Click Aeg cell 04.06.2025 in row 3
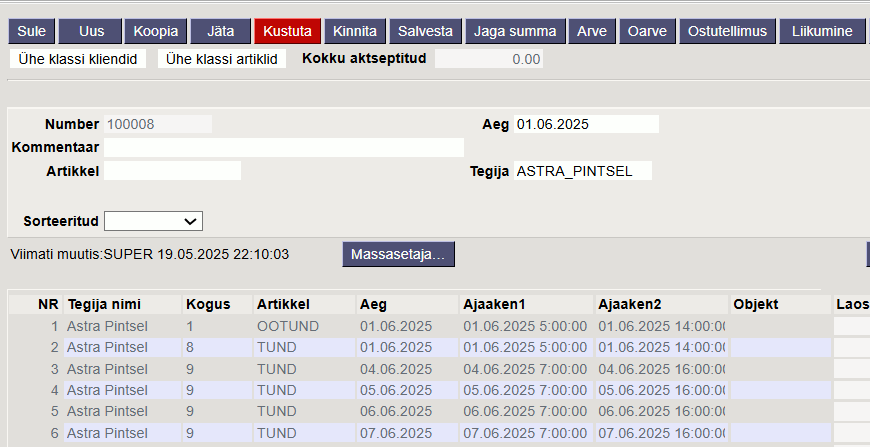 tap(407, 369)
